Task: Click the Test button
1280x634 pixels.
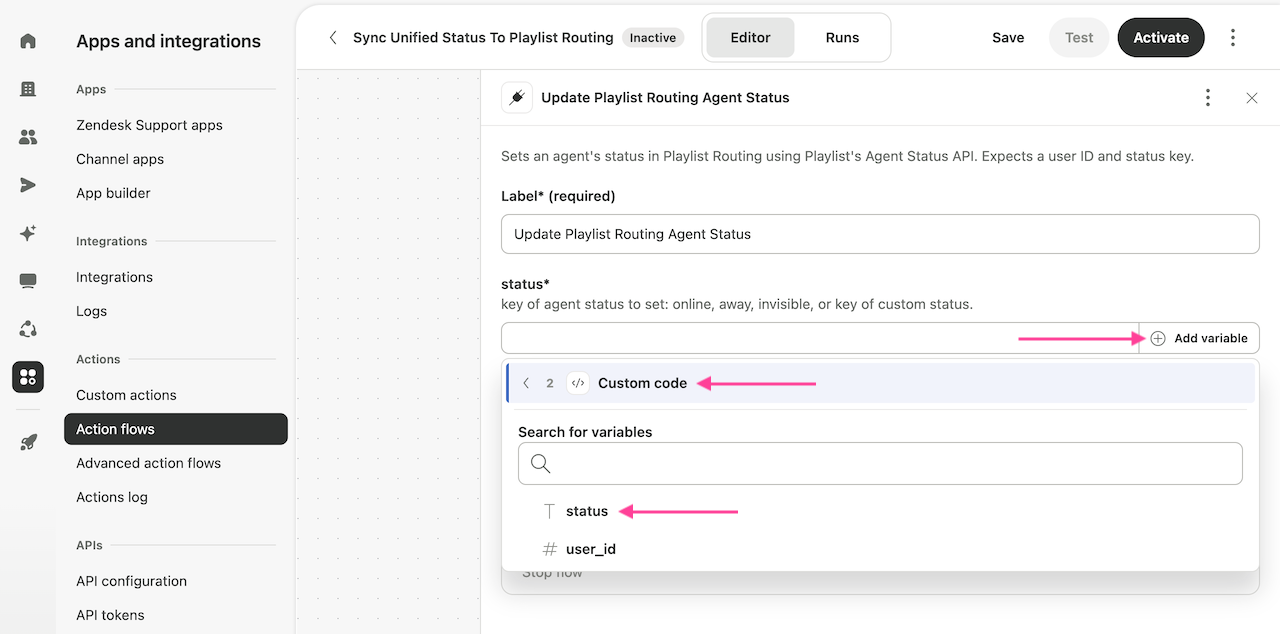Action: [1079, 38]
